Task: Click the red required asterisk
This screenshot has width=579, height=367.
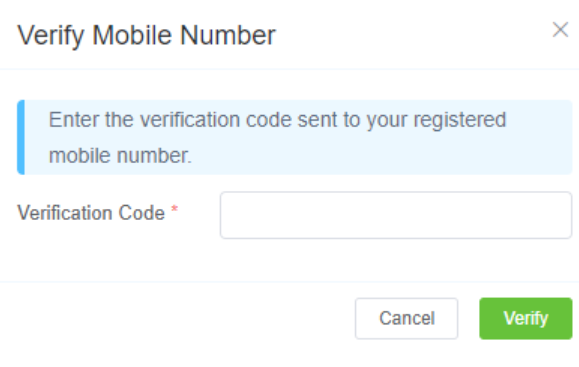Action: point(174,210)
